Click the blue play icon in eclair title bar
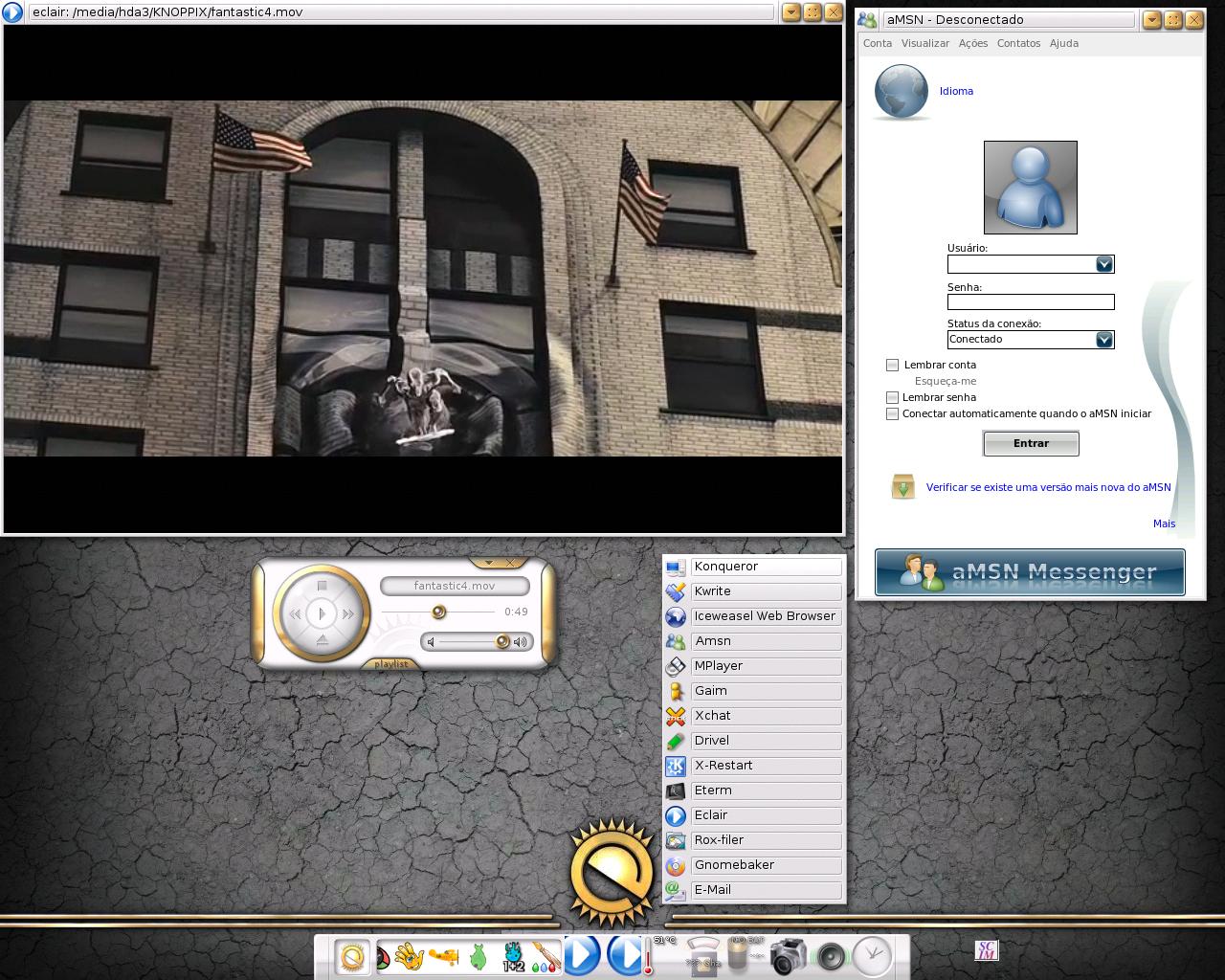 (12, 12)
